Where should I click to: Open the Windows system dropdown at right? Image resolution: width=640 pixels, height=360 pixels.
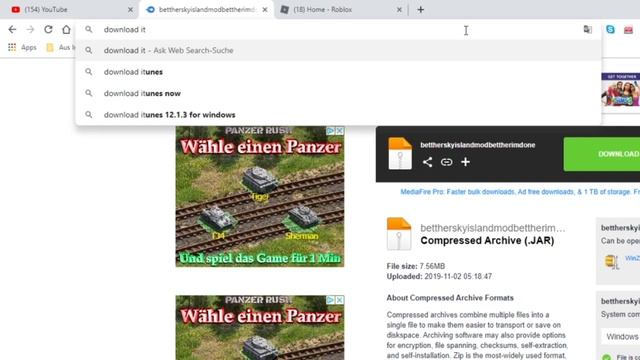(621, 337)
